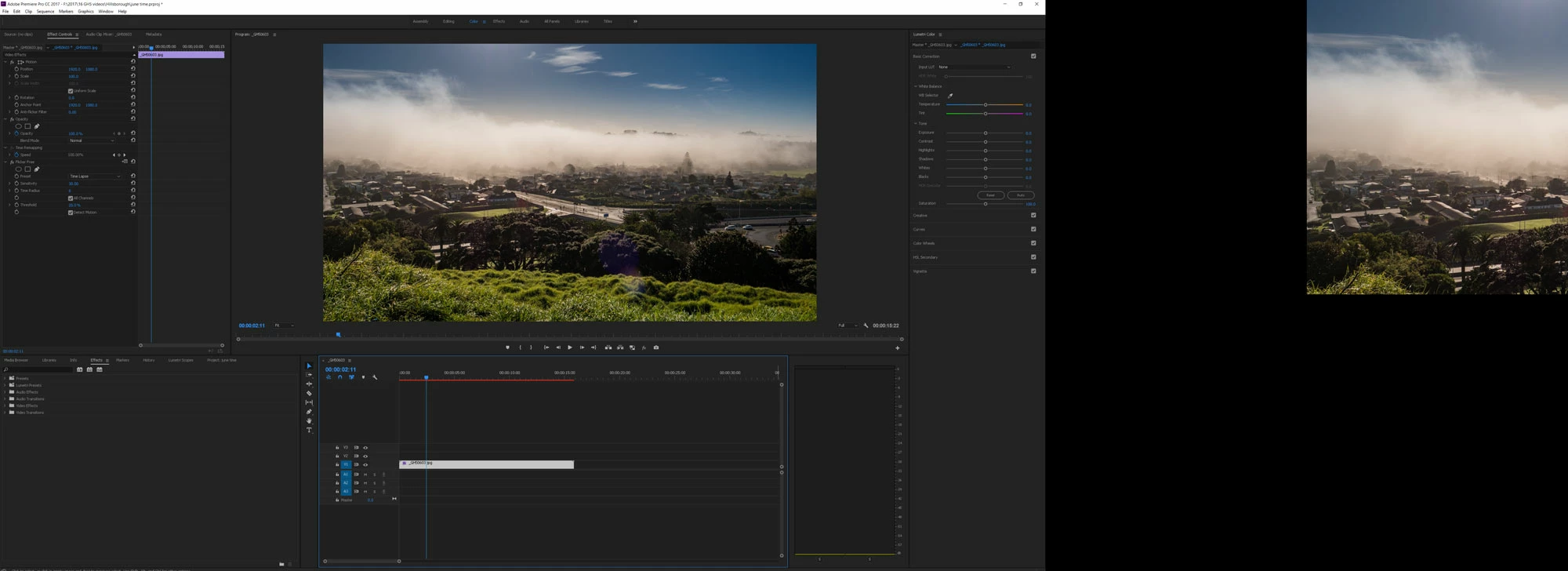The height and width of the screenshot is (571, 1568).
Task: Hide track V1 using eye icon
Action: [365, 464]
